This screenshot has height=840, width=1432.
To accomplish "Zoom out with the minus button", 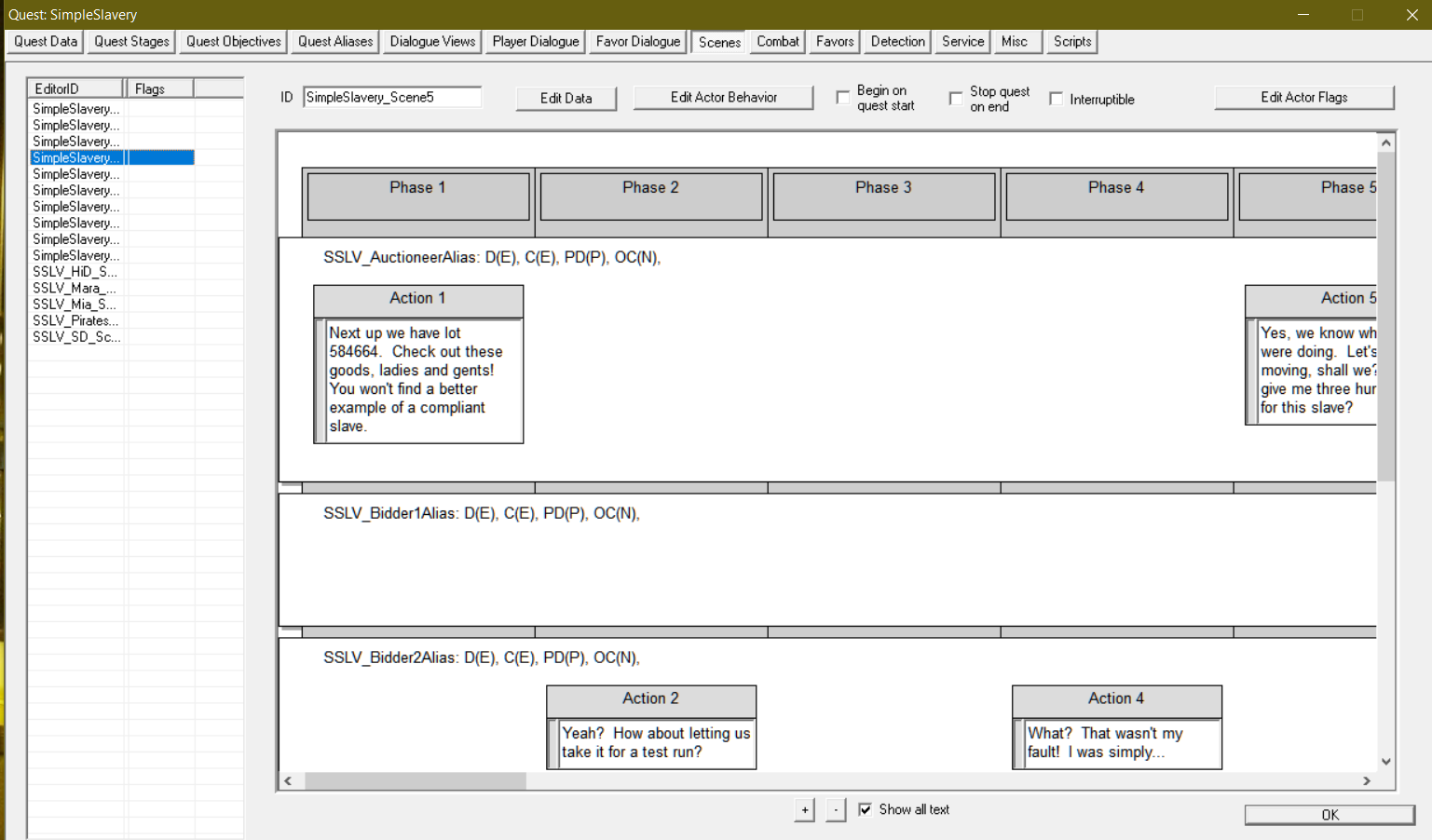I will [x=836, y=810].
